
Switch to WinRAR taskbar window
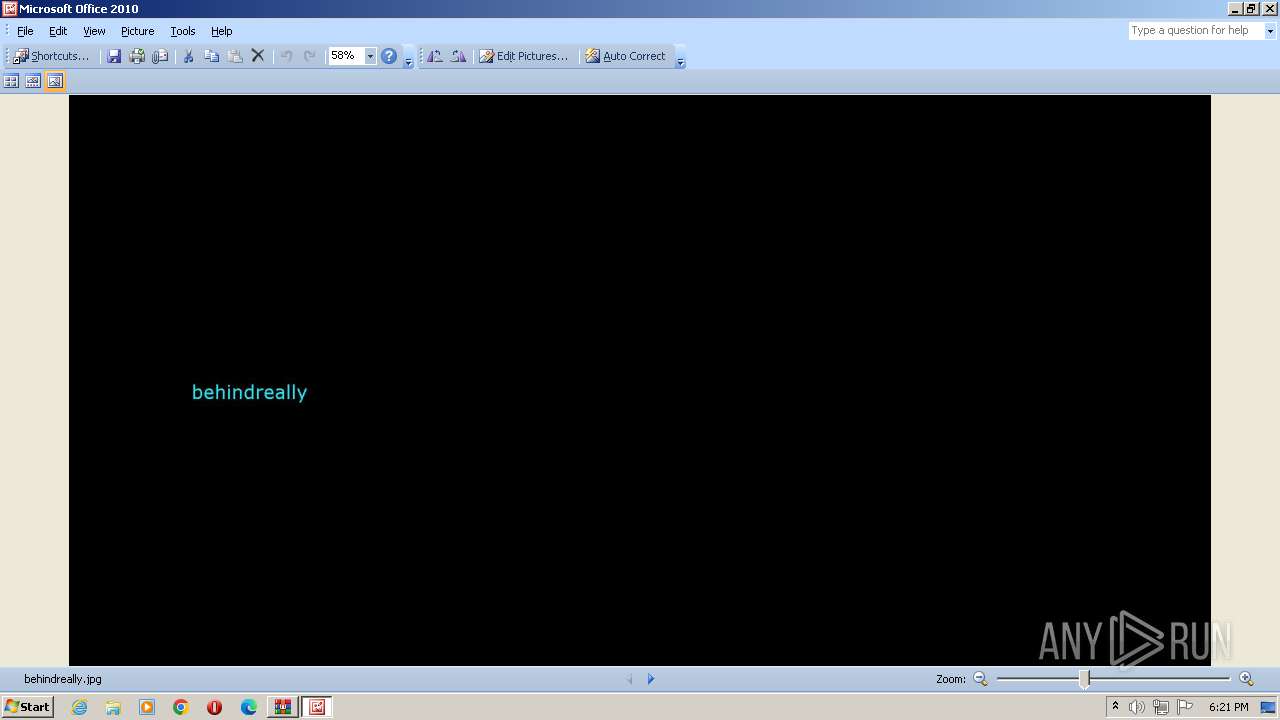(283, 707)
